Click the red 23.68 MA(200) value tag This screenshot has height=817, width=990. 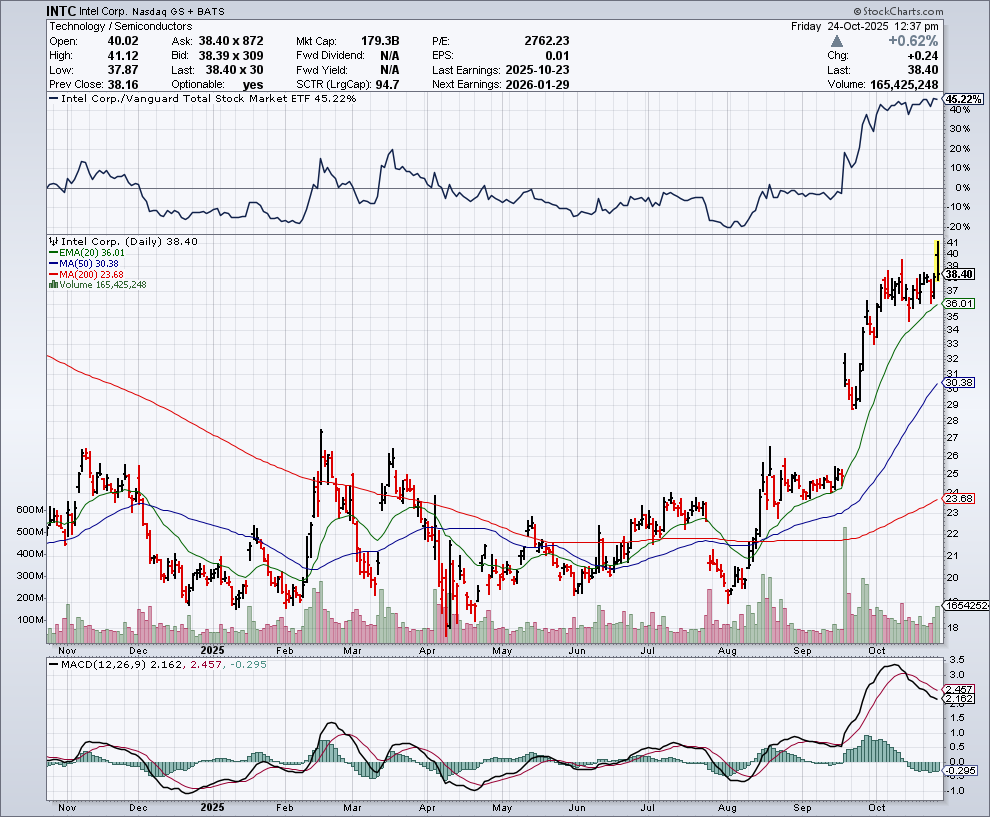pos(959,498)
